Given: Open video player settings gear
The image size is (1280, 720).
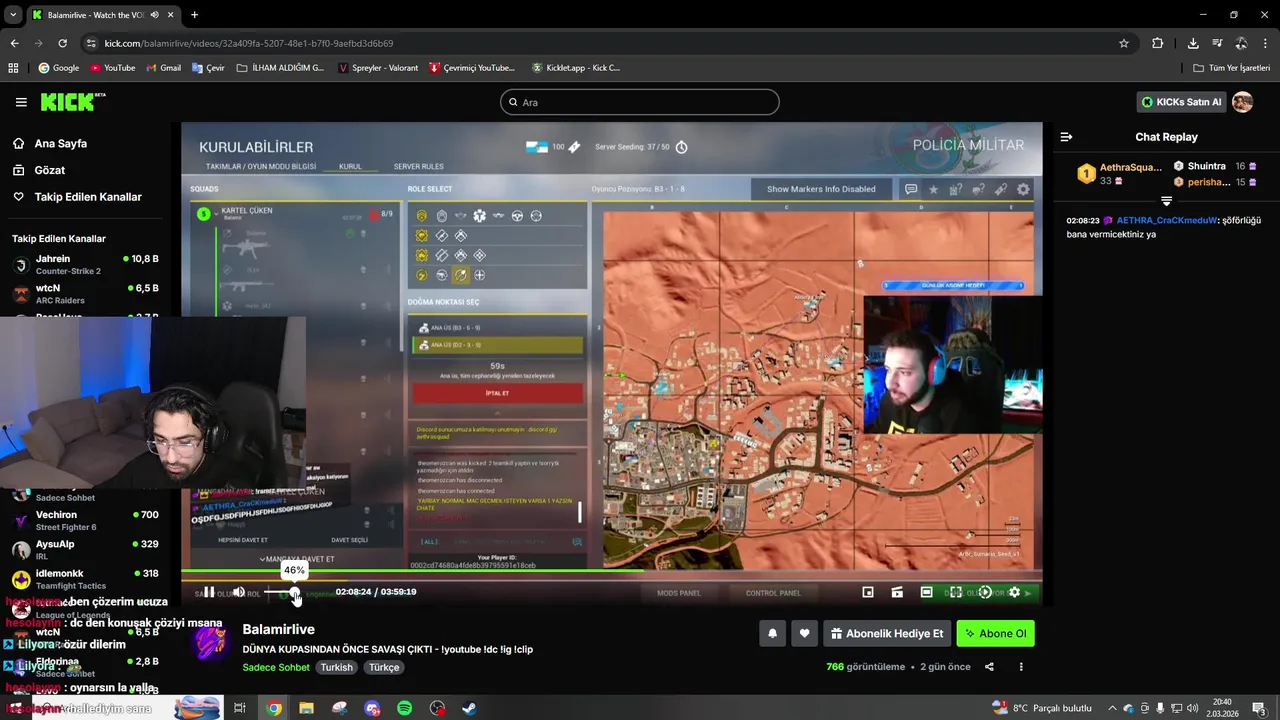Looking at the screenshot, I should [x=1014, y=592].
